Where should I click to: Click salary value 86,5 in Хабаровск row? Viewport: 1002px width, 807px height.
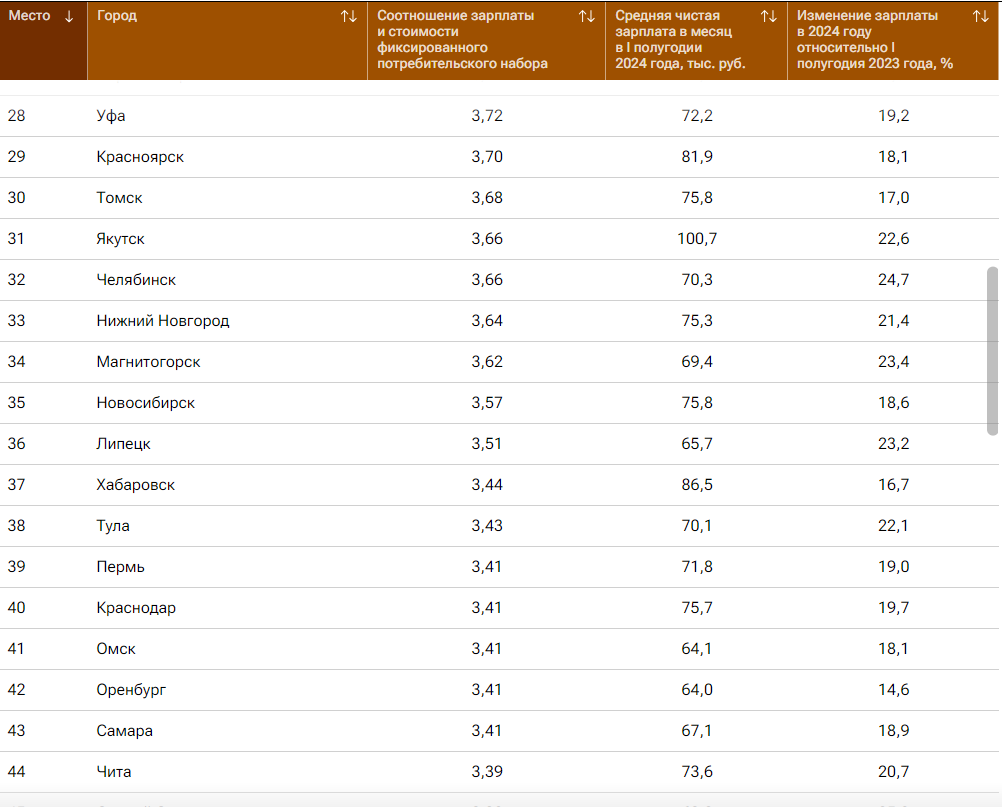click(697, 484)
